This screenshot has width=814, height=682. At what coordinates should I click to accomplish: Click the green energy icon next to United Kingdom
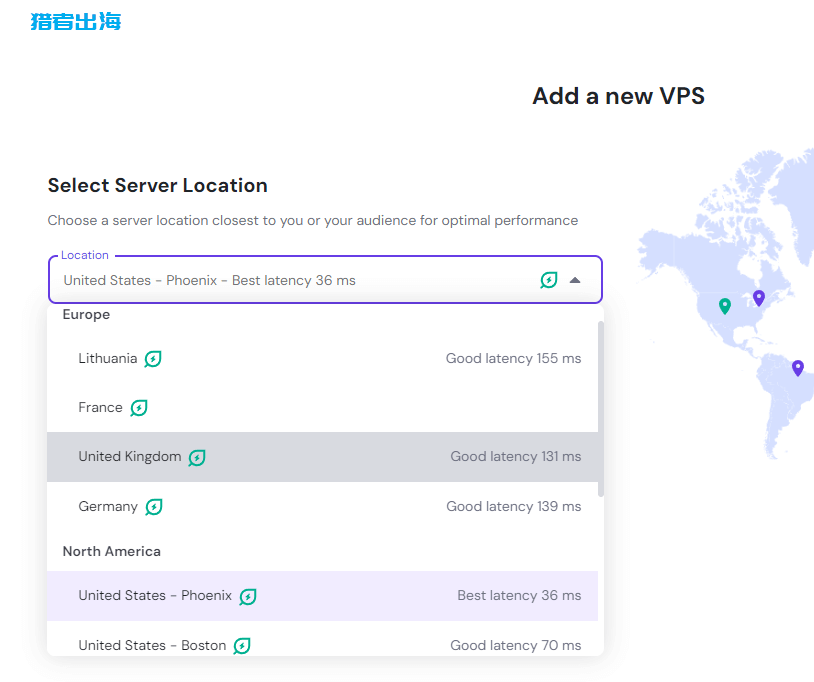pos(197,457)
